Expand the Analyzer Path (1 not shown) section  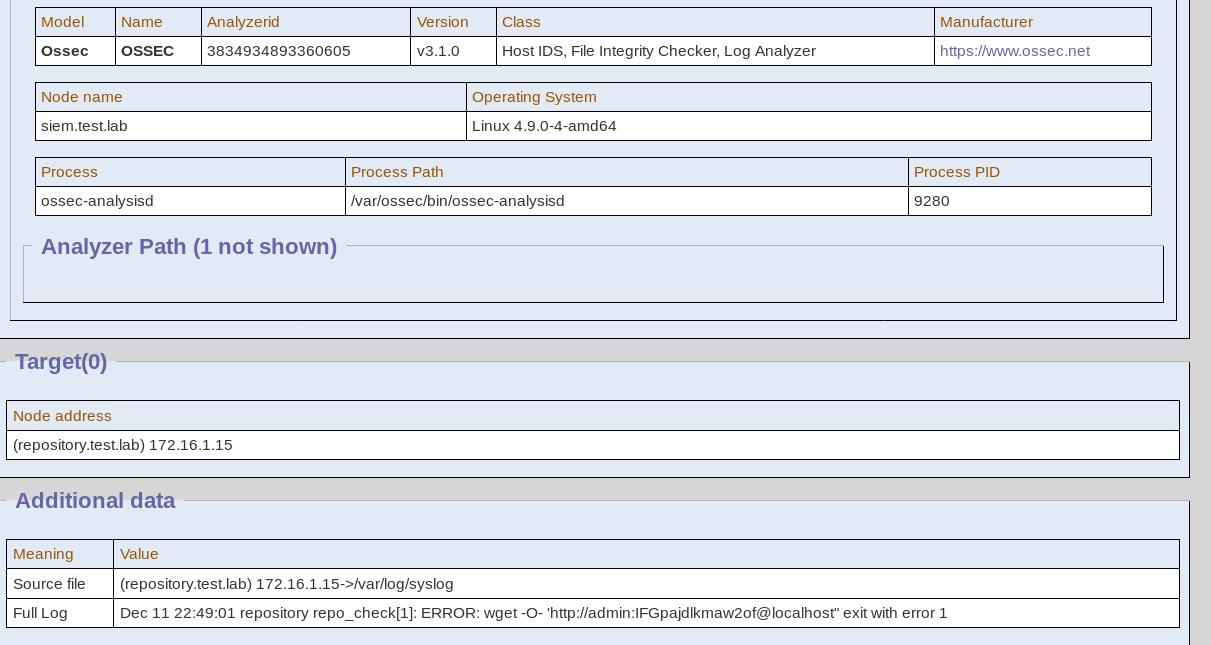[x=189, y=247]
